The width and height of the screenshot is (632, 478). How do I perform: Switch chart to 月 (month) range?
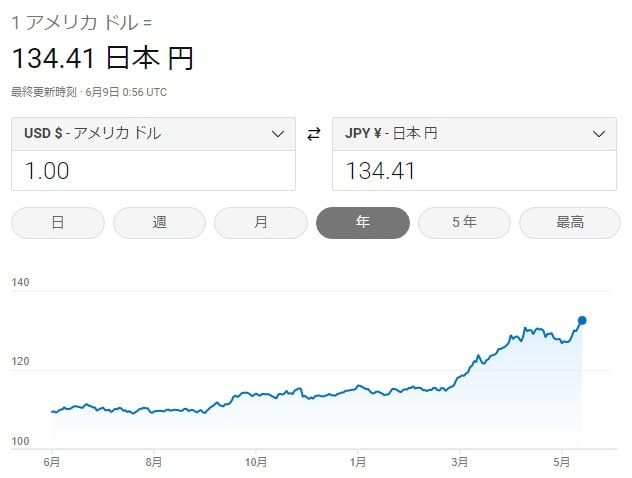click(x=261, y=223)
